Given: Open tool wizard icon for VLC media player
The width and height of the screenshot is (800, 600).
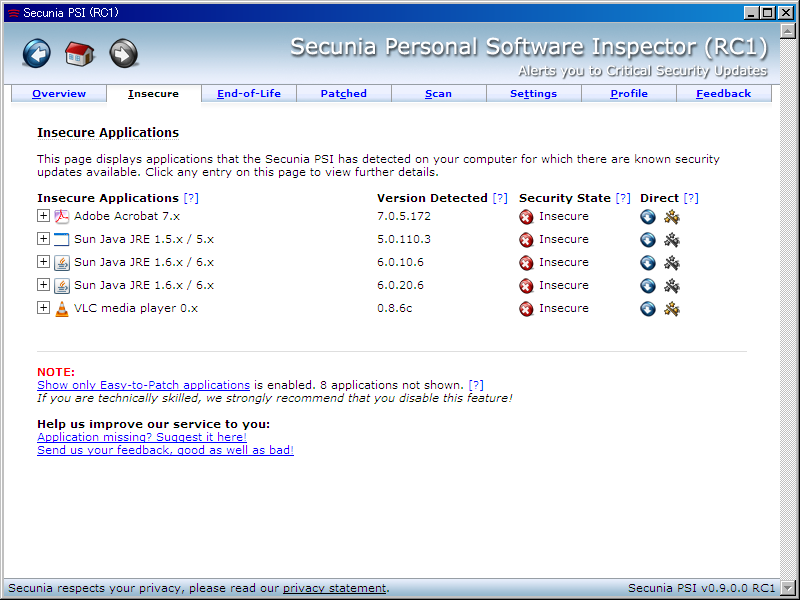Looking at the screenshot, I should (671, 309).
